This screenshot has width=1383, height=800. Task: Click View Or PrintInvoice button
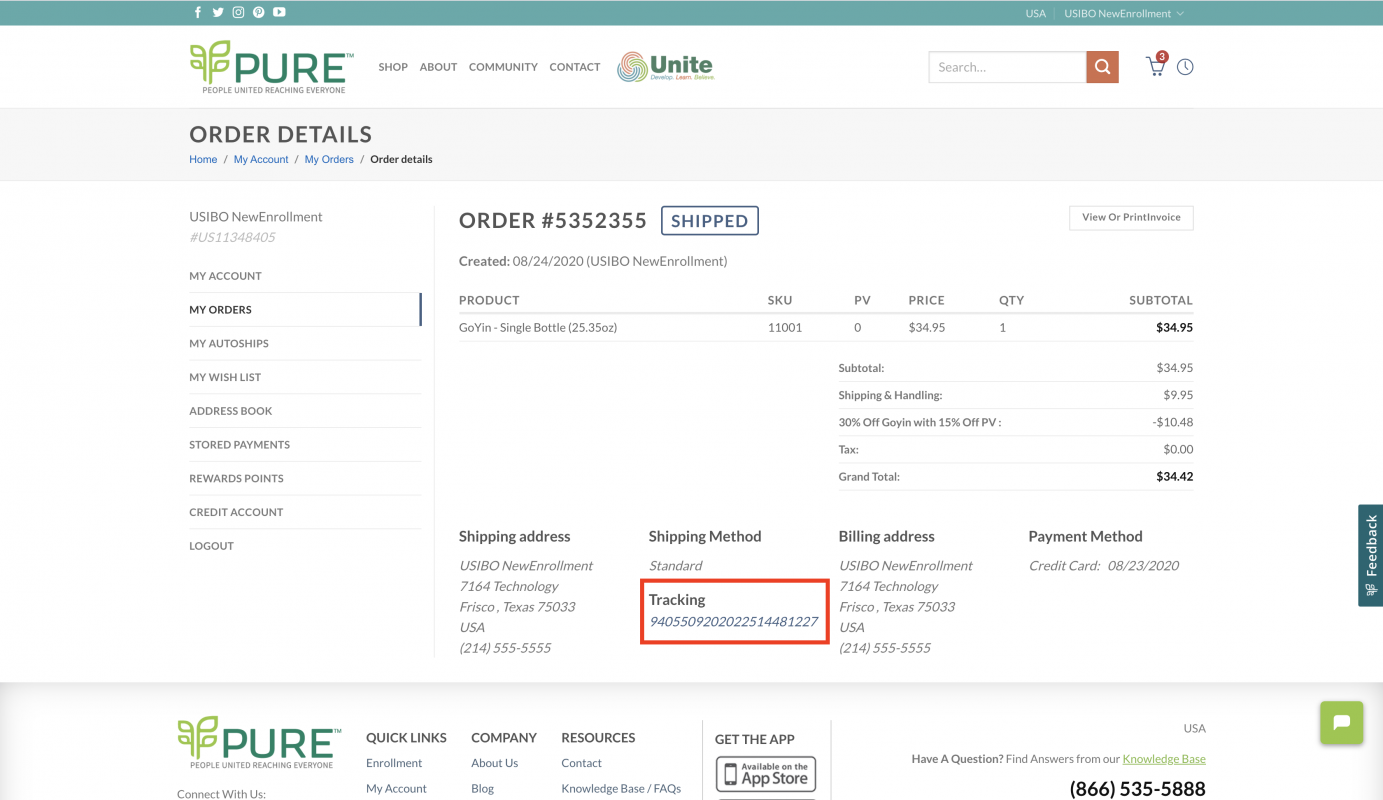point(1131,217)
